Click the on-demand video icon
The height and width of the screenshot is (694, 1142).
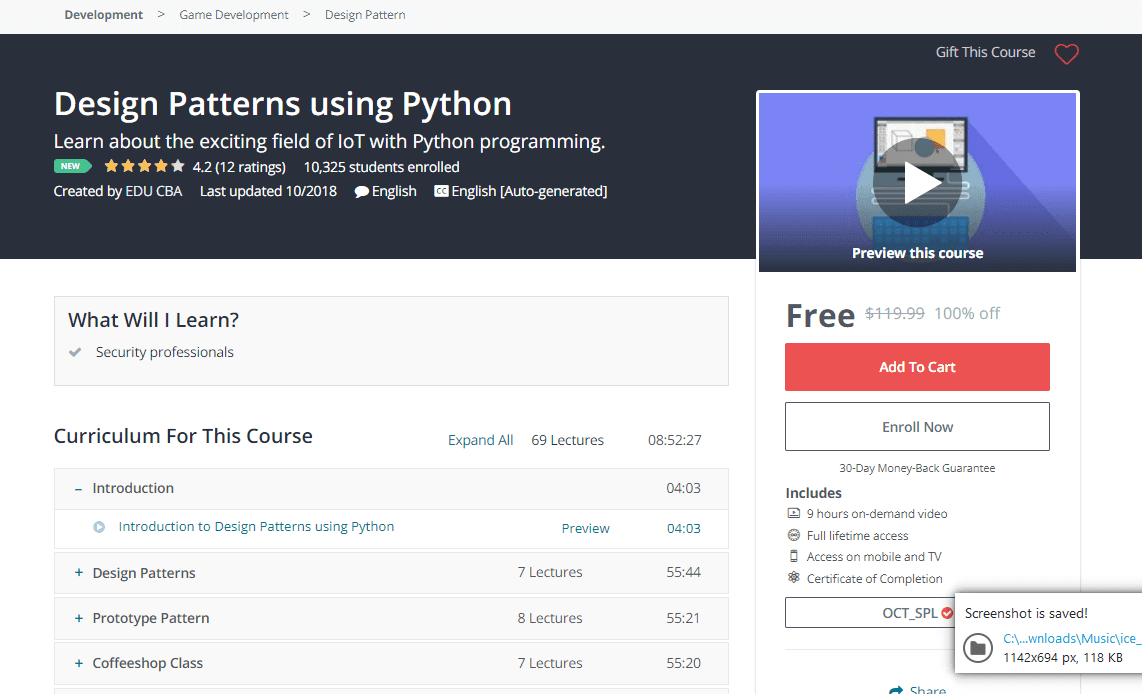[794, 513]
